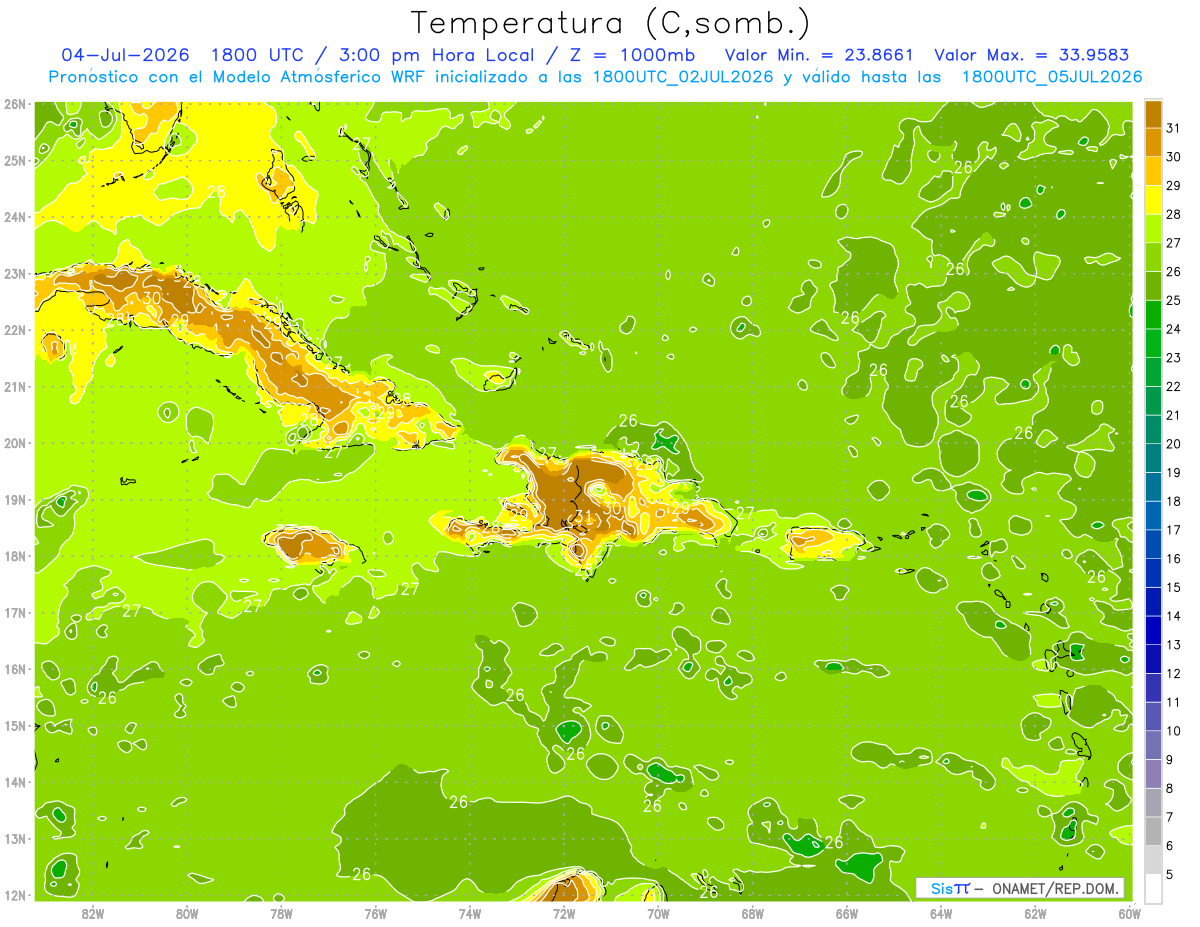1200x927 pixels.
Task: Select the '20N' latitude axis label
Action: tap(15, 443)
